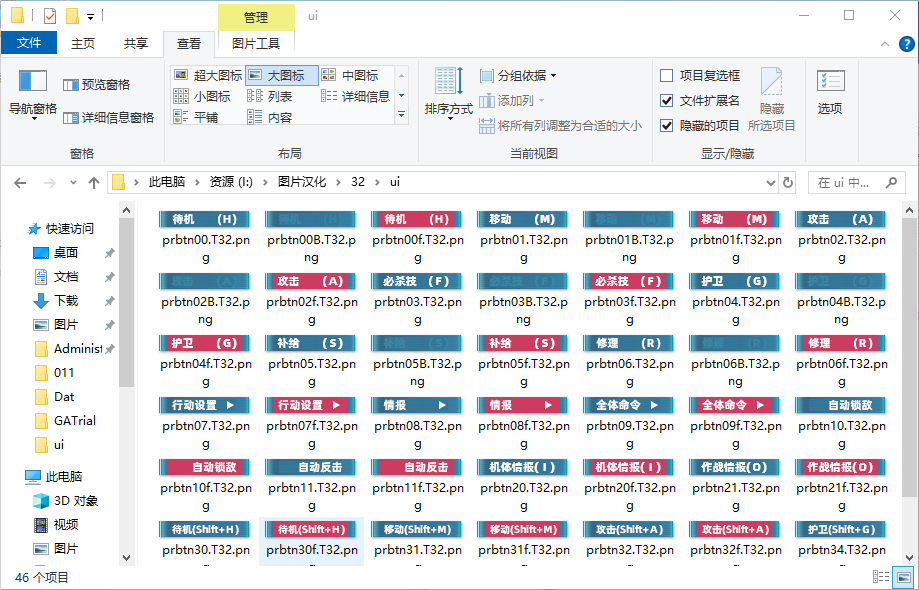The width and height of the screenshot is (919, 590).
Task: Switch to details view icon in status bar
Action: (881, 577)
